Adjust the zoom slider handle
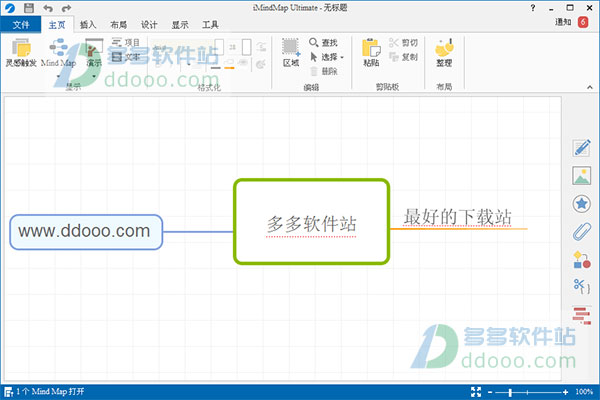The height and width of the screenshot is (400, 600). [x=510, y=392]
